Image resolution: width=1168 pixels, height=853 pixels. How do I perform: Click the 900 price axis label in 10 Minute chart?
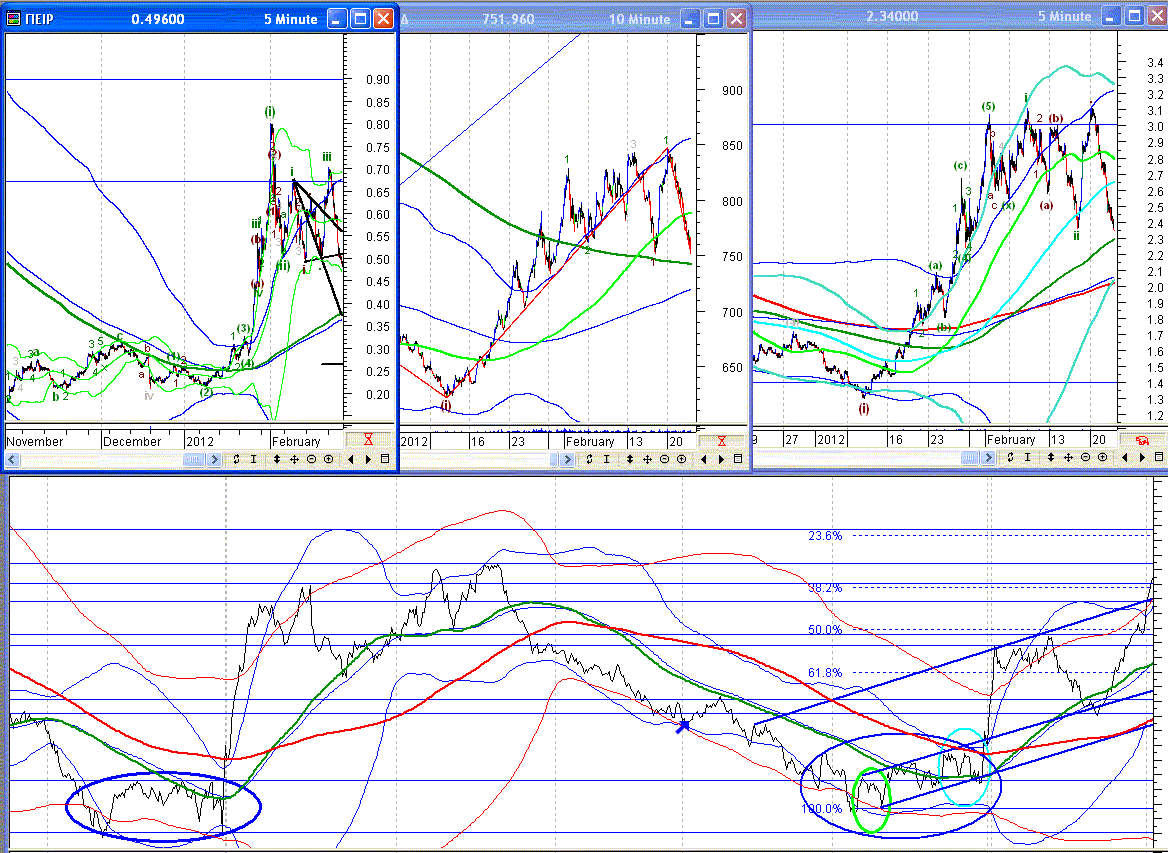(x=732, y=91)
